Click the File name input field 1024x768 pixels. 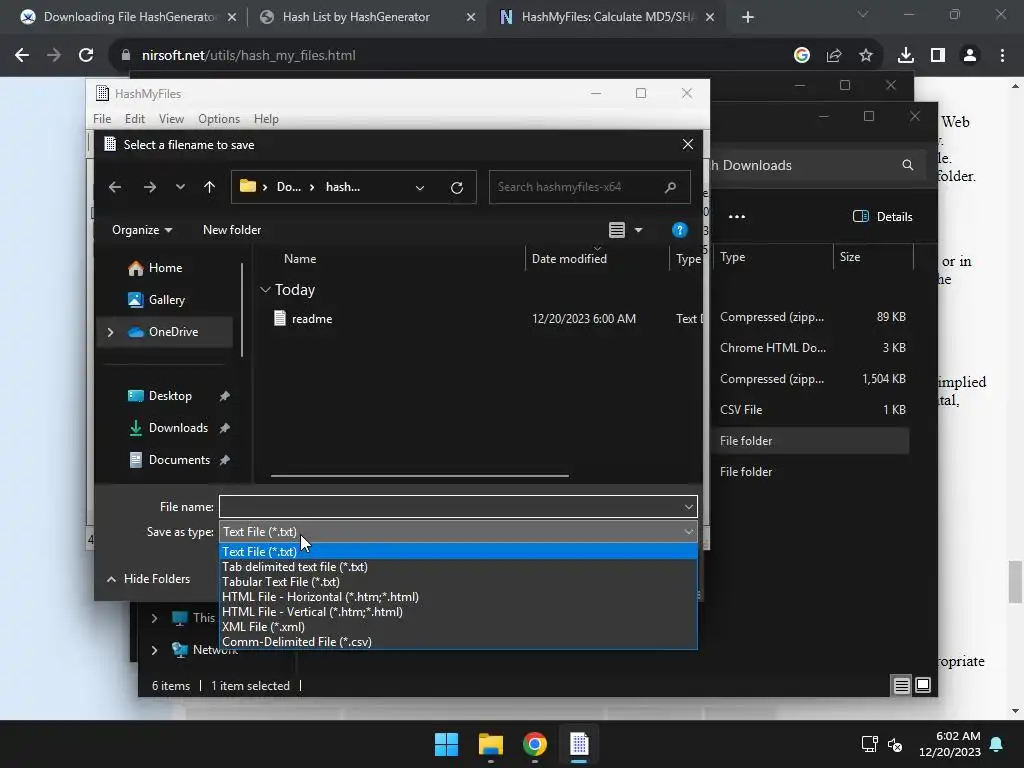[x=451, y=507]
